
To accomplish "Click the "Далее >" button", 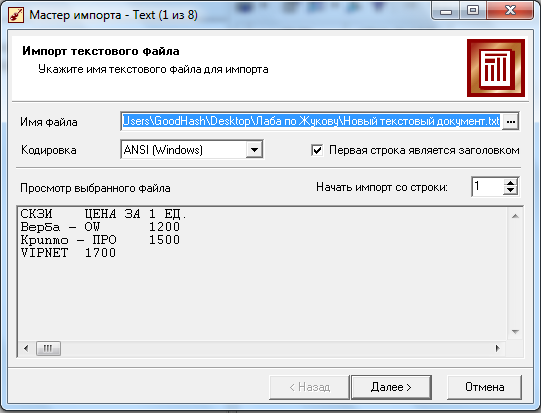I will tap(391, 387).
